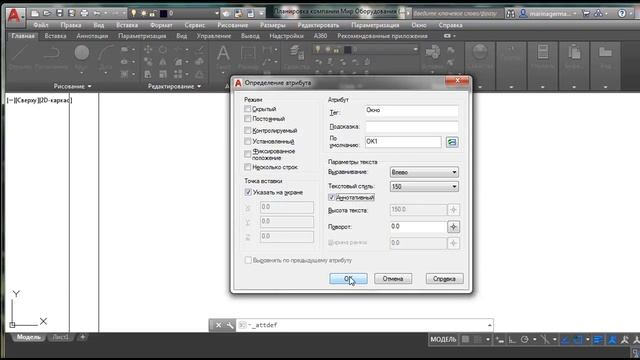Viewport: 640px width, 360px height.
Task: Uncheck the Аннотативный checkbox
Action: tap(331, 197)
